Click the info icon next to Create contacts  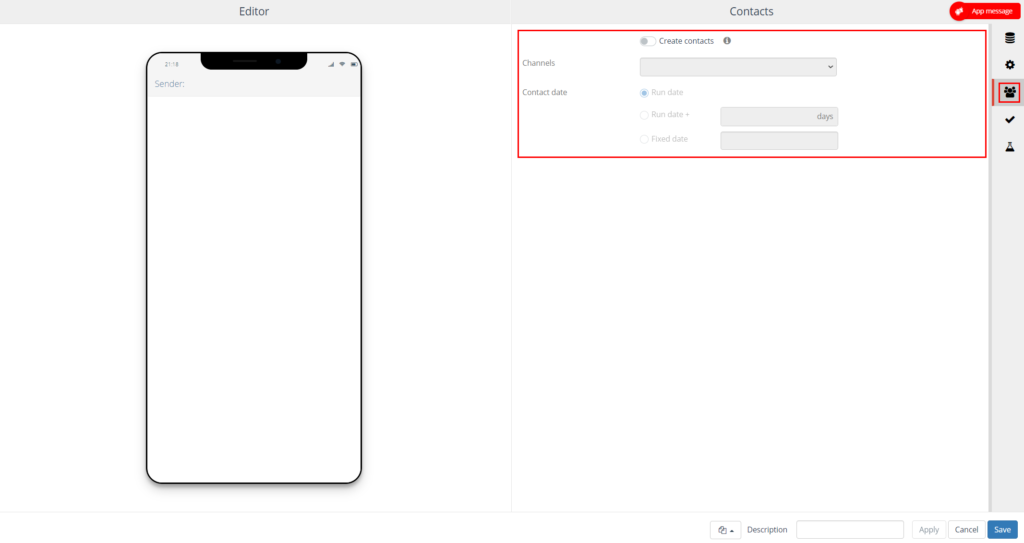pyautogui.click(x=727, y=41)
